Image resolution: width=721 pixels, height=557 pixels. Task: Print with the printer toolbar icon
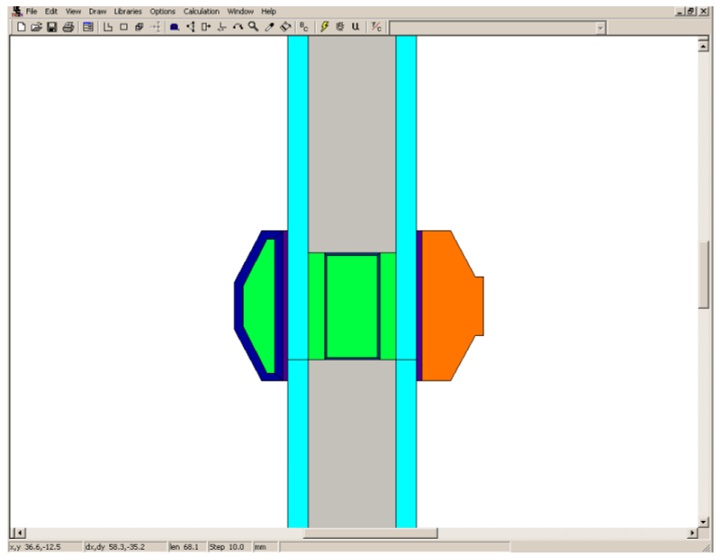pos(68,27)
